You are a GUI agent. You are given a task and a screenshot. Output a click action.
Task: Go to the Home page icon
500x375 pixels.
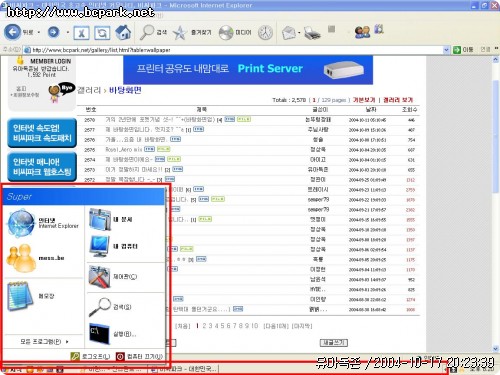point(123,32)
